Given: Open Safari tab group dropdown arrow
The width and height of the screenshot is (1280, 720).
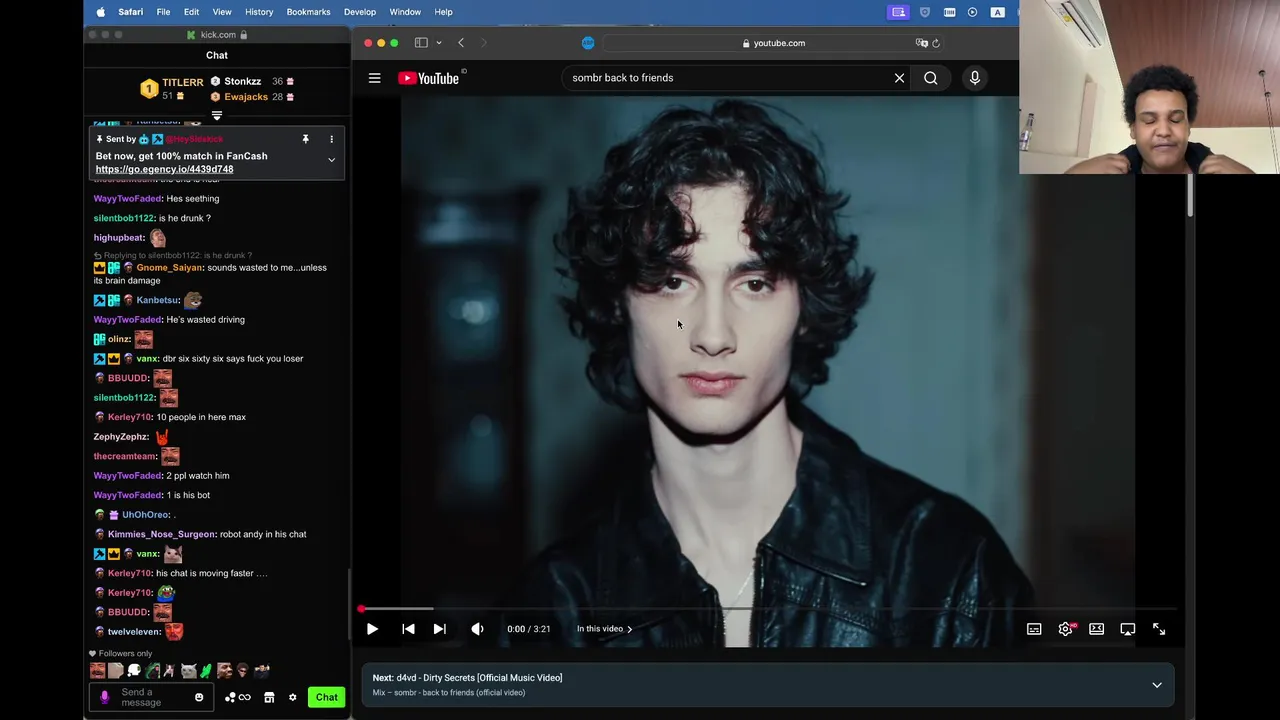Looking at the screenshot, I should [x=438, y=43].
